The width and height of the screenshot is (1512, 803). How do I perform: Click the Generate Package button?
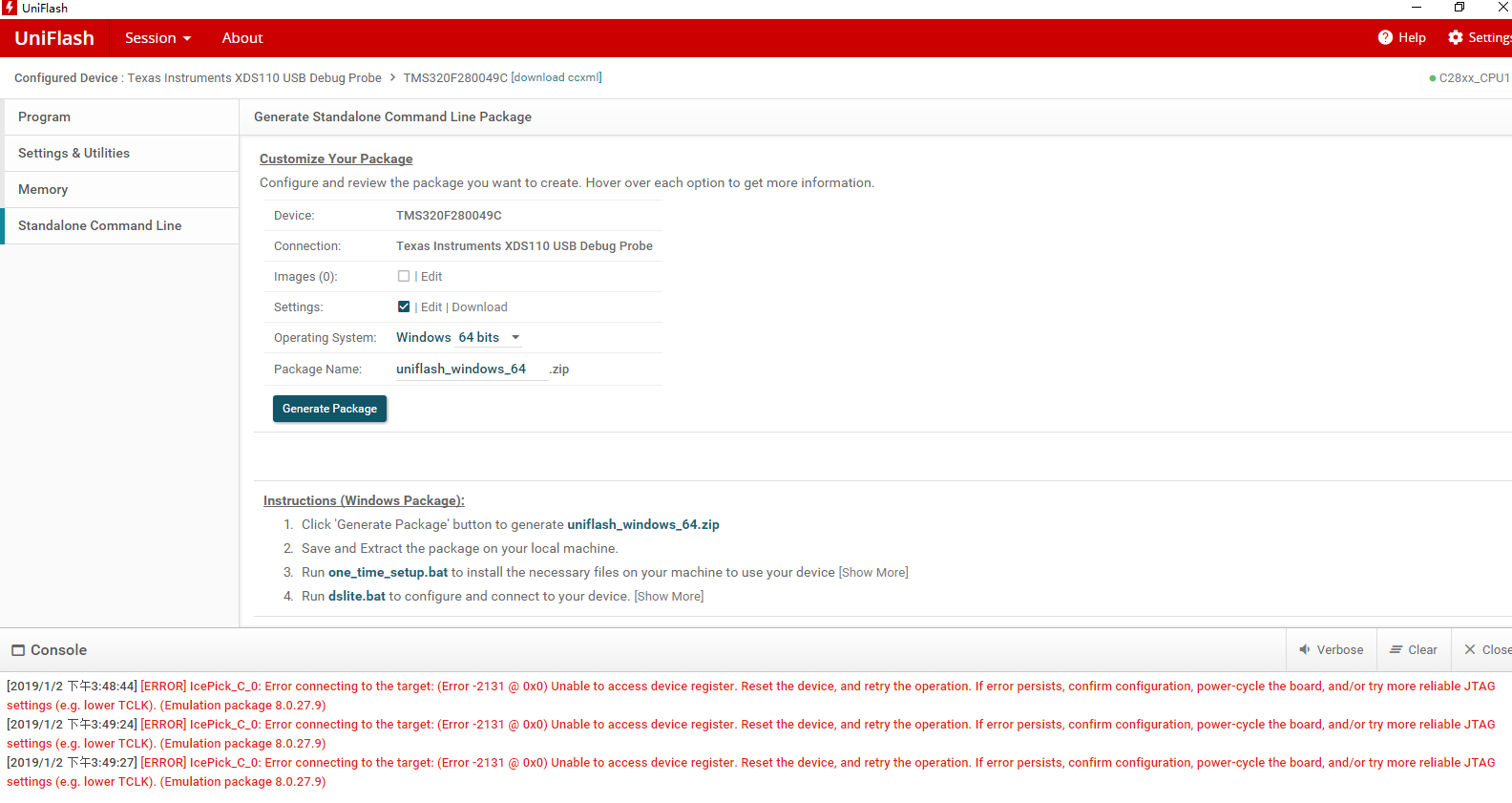(x=329, y=409)
